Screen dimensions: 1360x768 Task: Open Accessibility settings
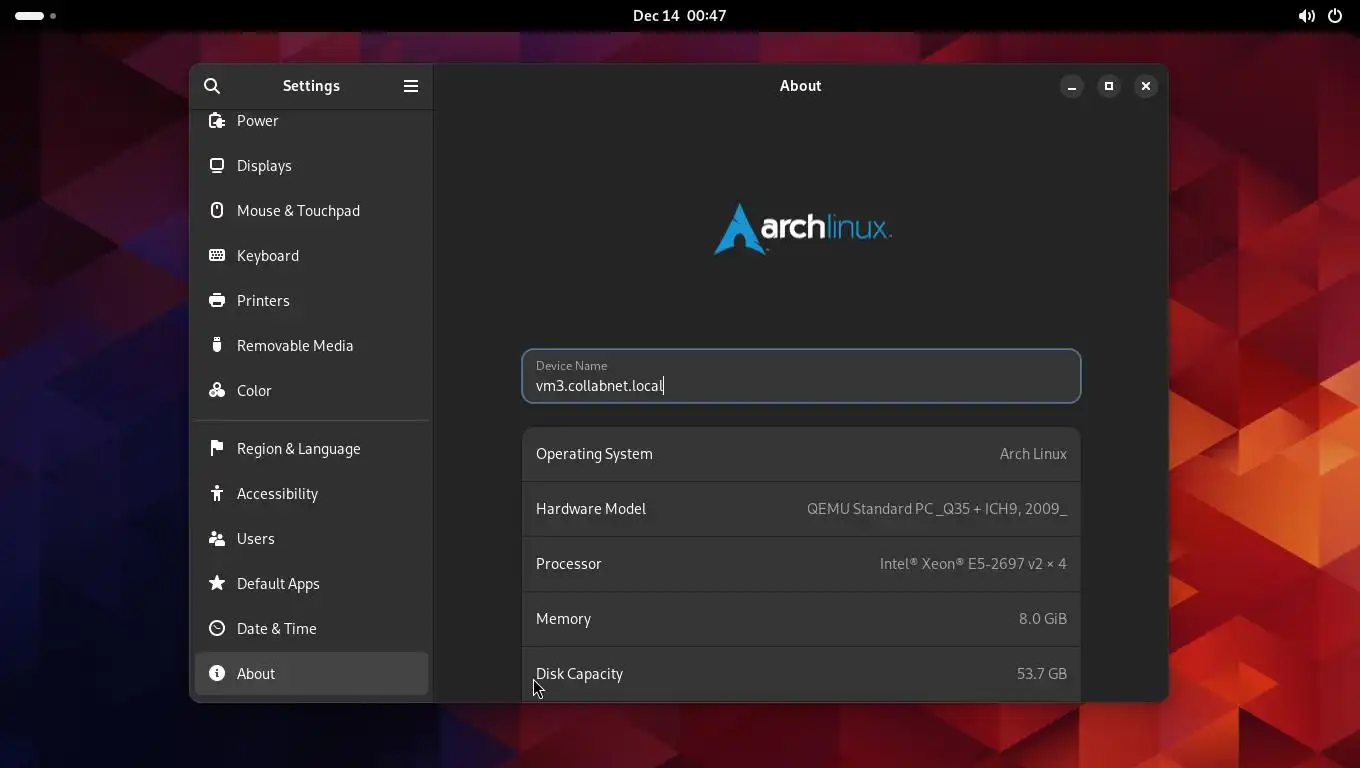tap(312, 494)
